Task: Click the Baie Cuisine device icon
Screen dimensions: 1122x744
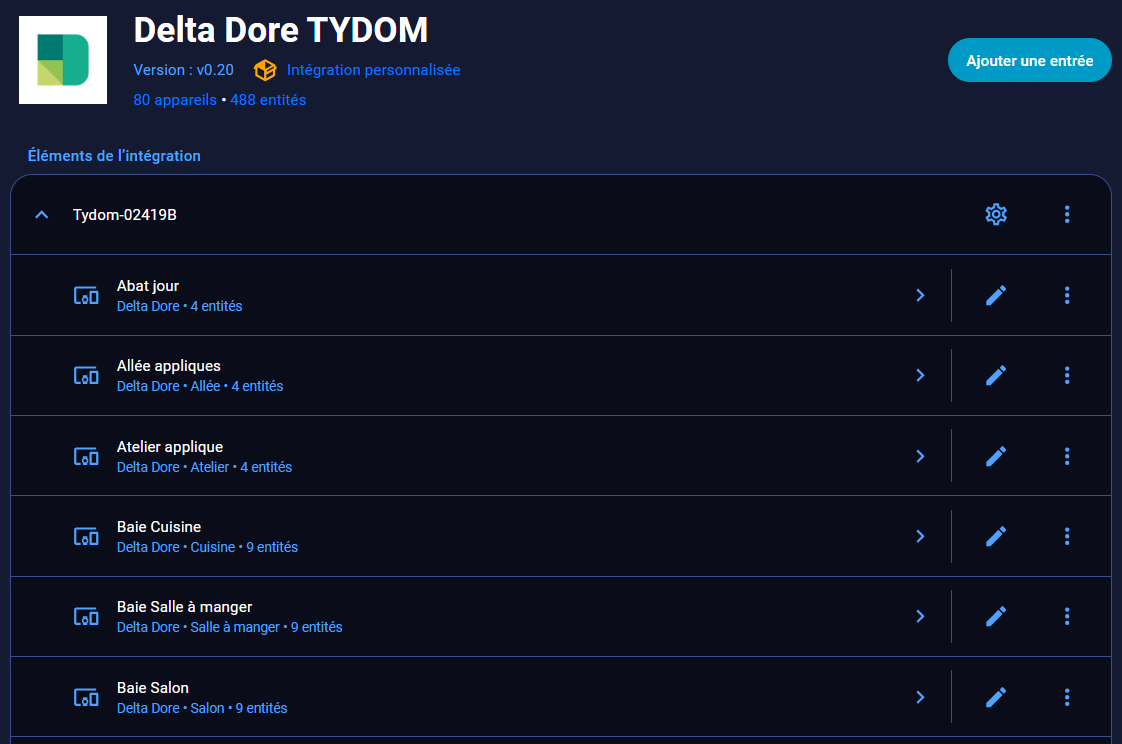Action: [x=86, y=537]
